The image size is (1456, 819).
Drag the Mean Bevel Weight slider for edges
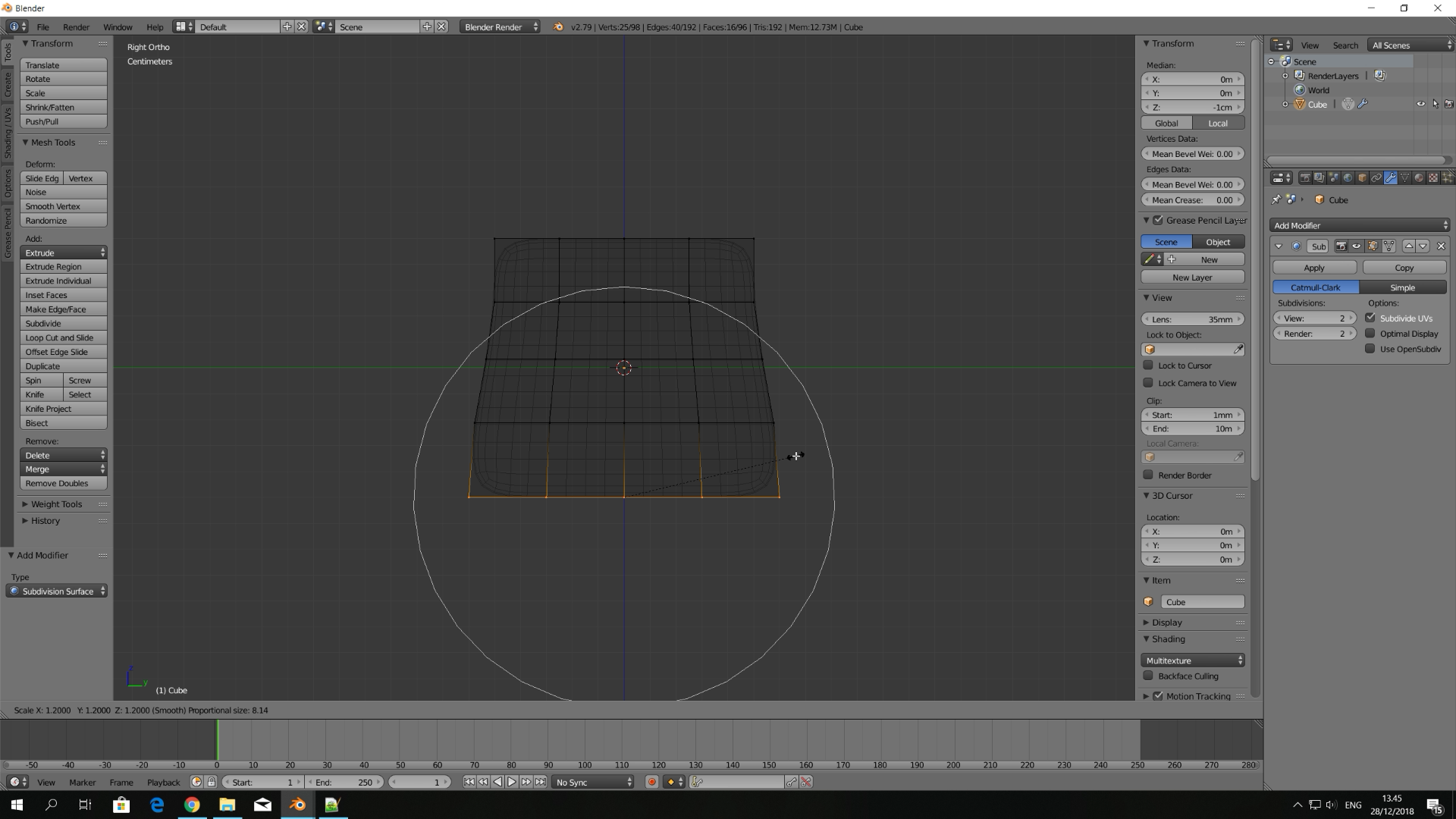pos(1192,184)
